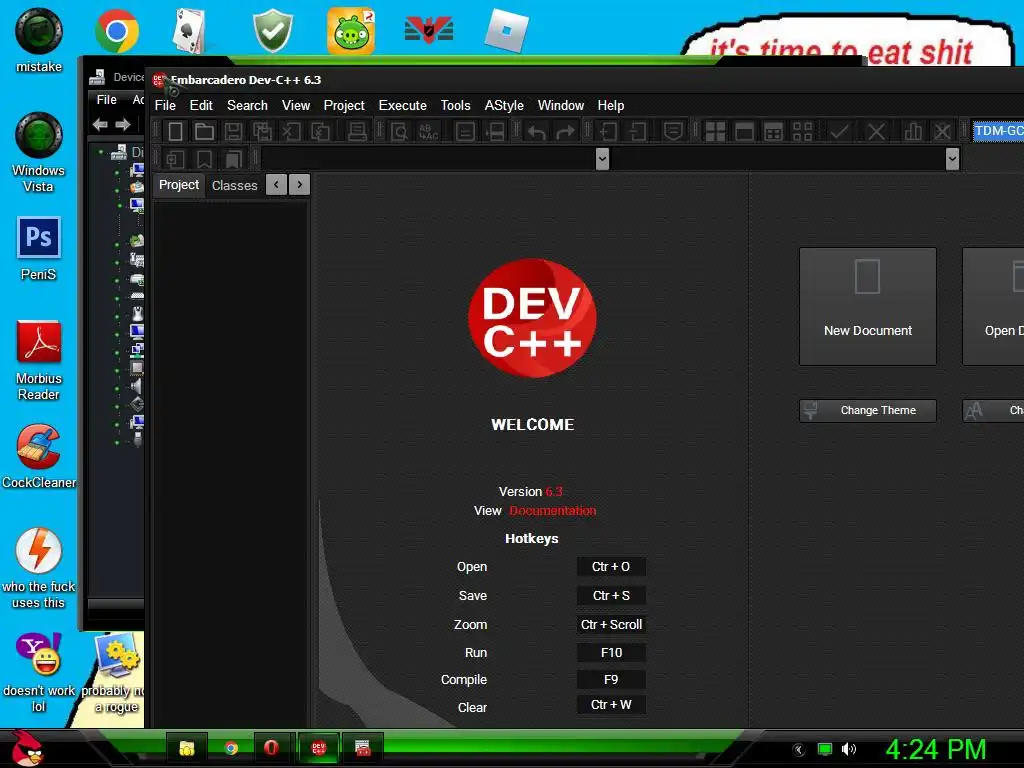Click the Close All files toolbar icon
Screen dimensions: 1024x768
(321, 131)
